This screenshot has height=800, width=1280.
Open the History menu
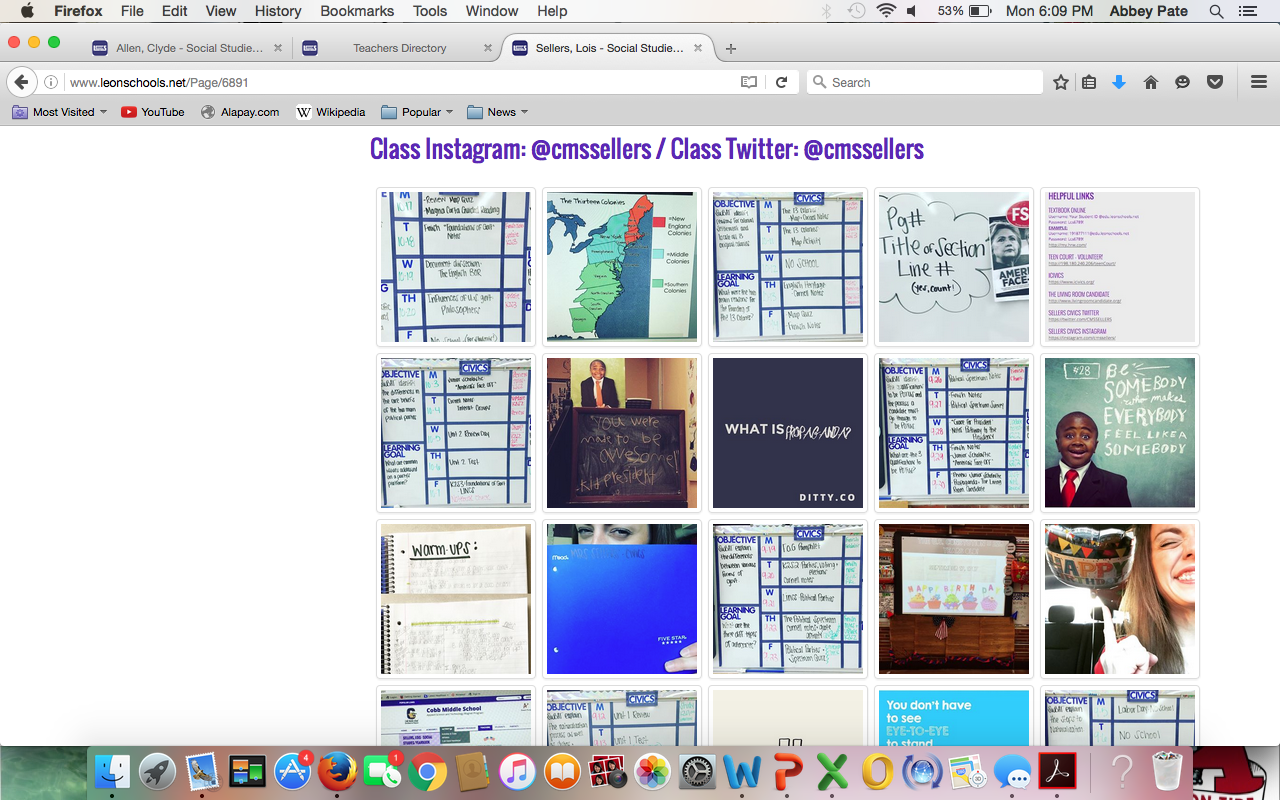[278, 11]
